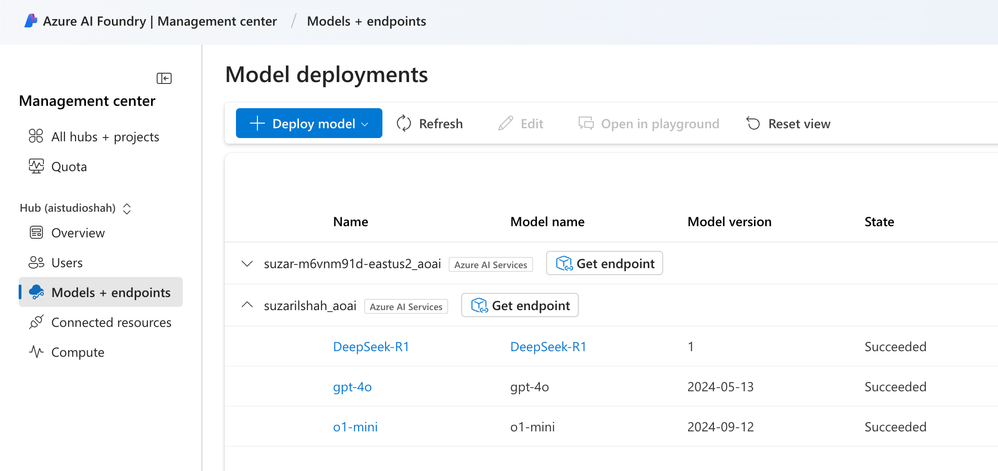Click the All hubs + projects icon
Image resolution: width=998 pixels, height=471 pixels.
36,136
